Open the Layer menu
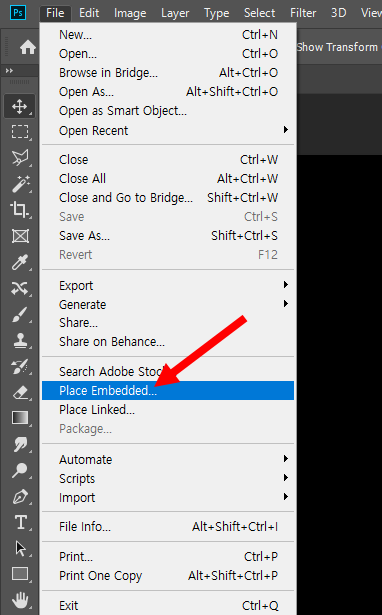This screenshot has width=382, height=615. (x=175, y=13)
